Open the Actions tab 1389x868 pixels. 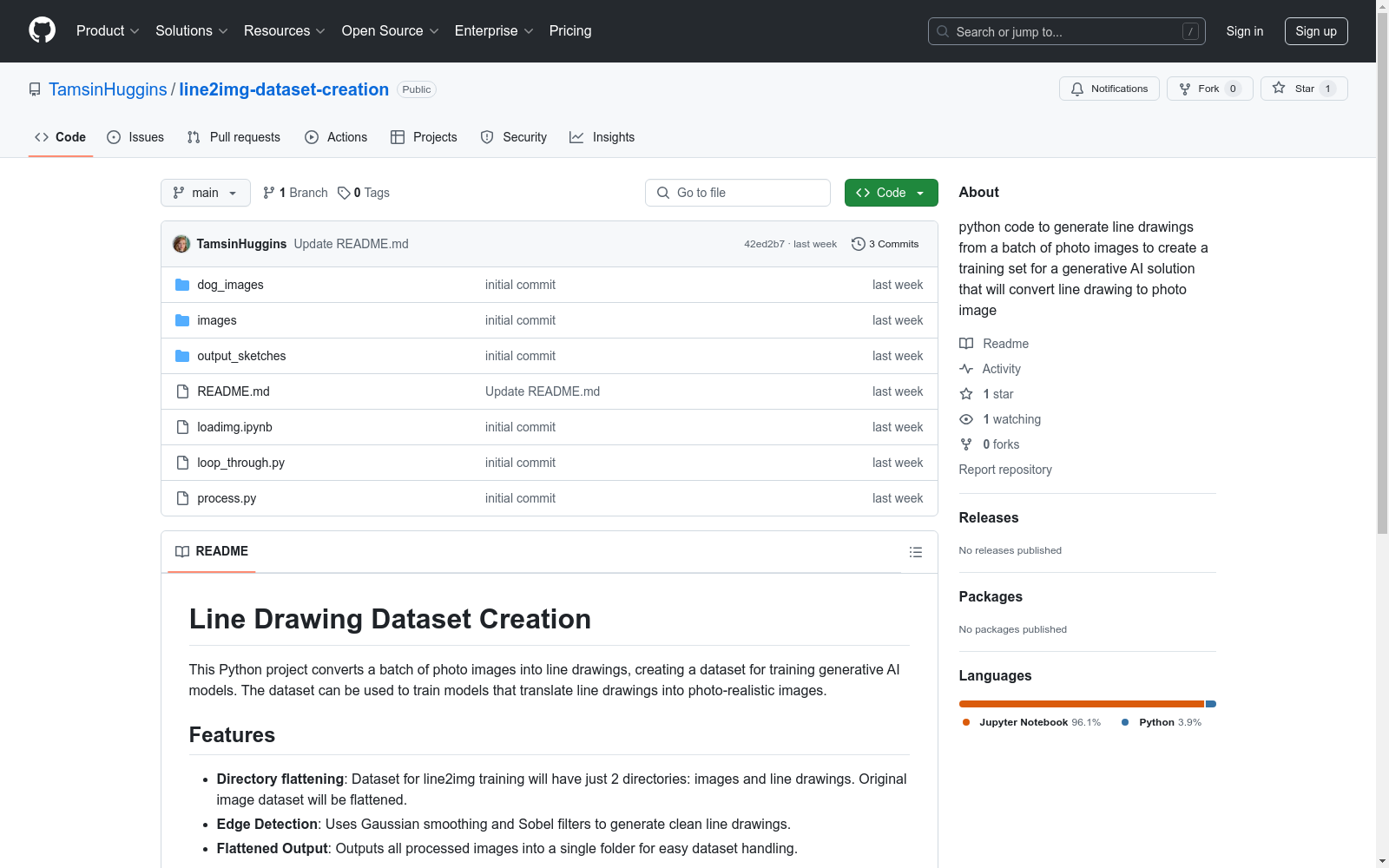tap(336, 137)
